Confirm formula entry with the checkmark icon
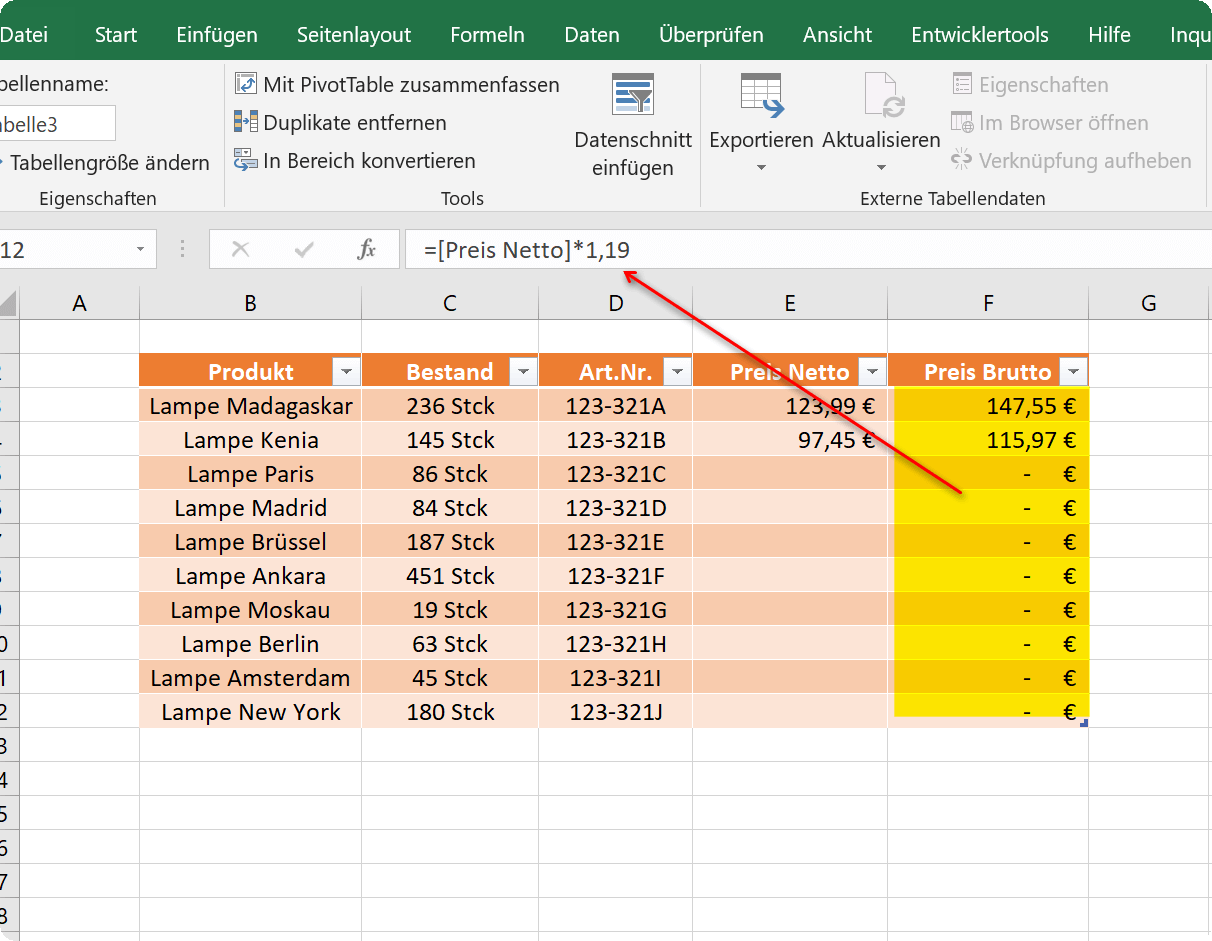 coord(304,250)
